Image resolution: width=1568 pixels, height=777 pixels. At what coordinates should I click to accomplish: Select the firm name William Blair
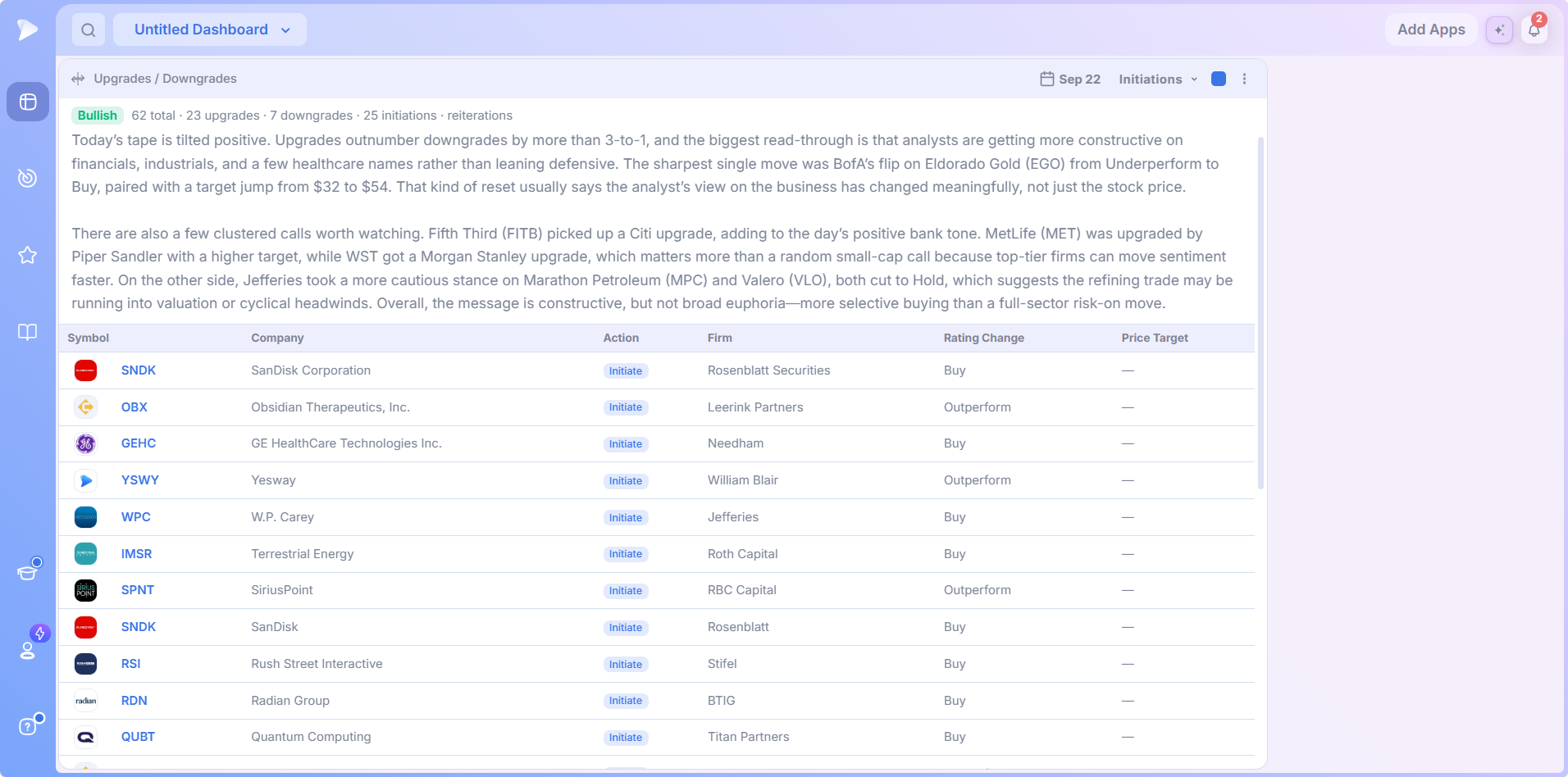point(743,480)
